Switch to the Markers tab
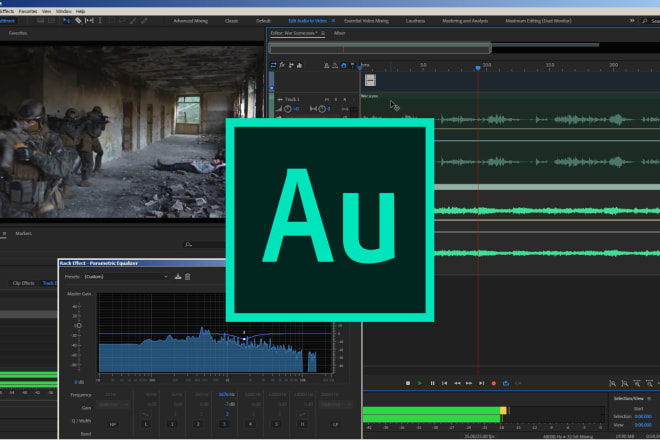 (24, 233)
